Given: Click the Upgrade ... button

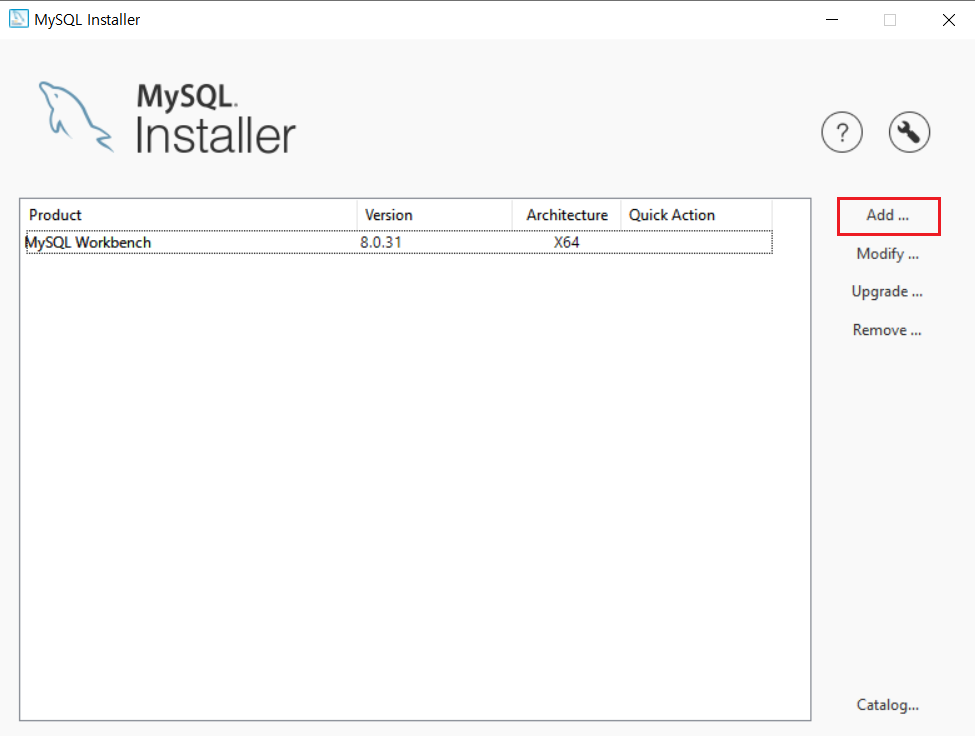Looking at the screenshot, I should pos(887,292).
